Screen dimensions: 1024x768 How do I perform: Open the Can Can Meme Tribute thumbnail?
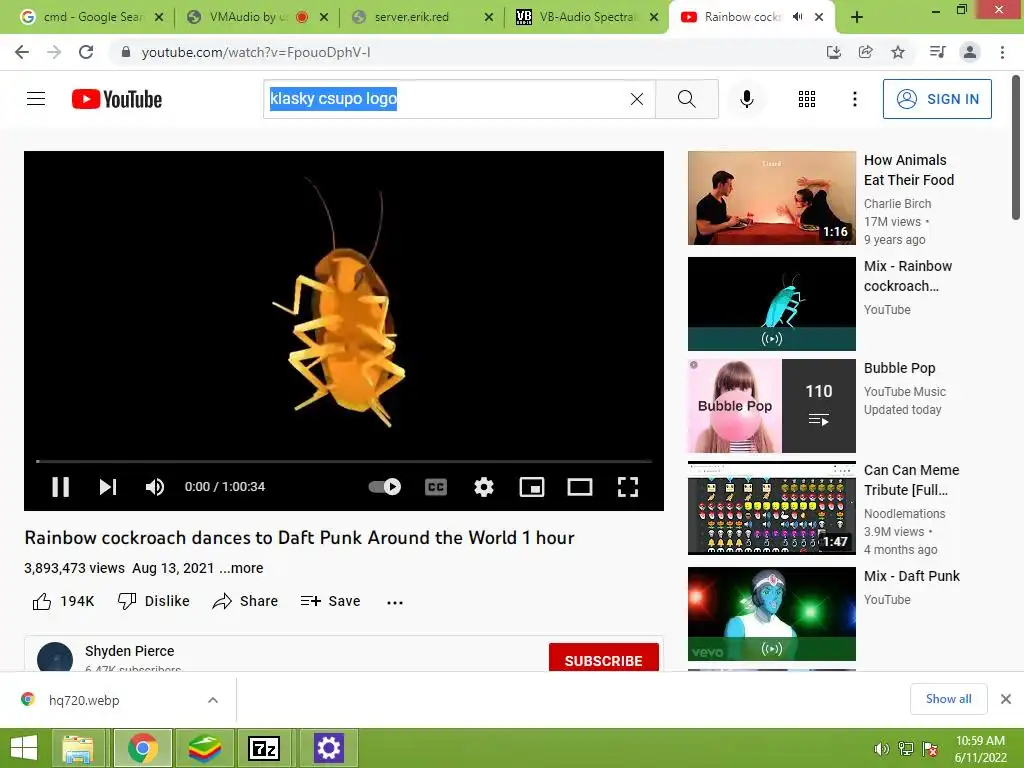click(x=771, y=508)
